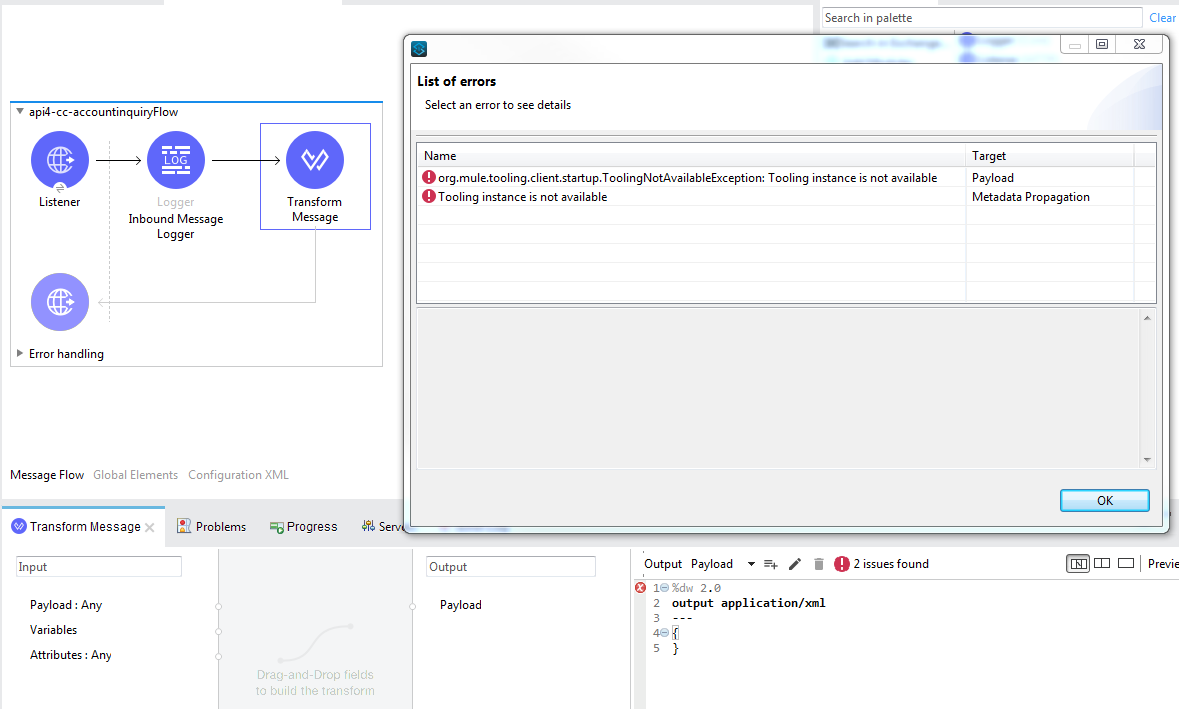Click the Progress view icon
The image size is (1179, 709).
[x=277, y=527]
